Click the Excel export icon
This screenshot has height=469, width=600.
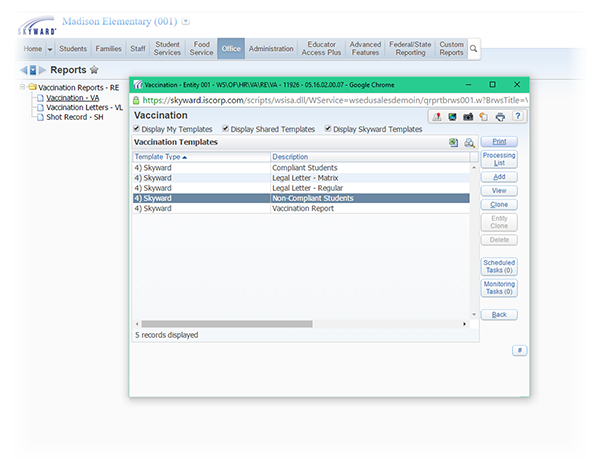(453, 143)
